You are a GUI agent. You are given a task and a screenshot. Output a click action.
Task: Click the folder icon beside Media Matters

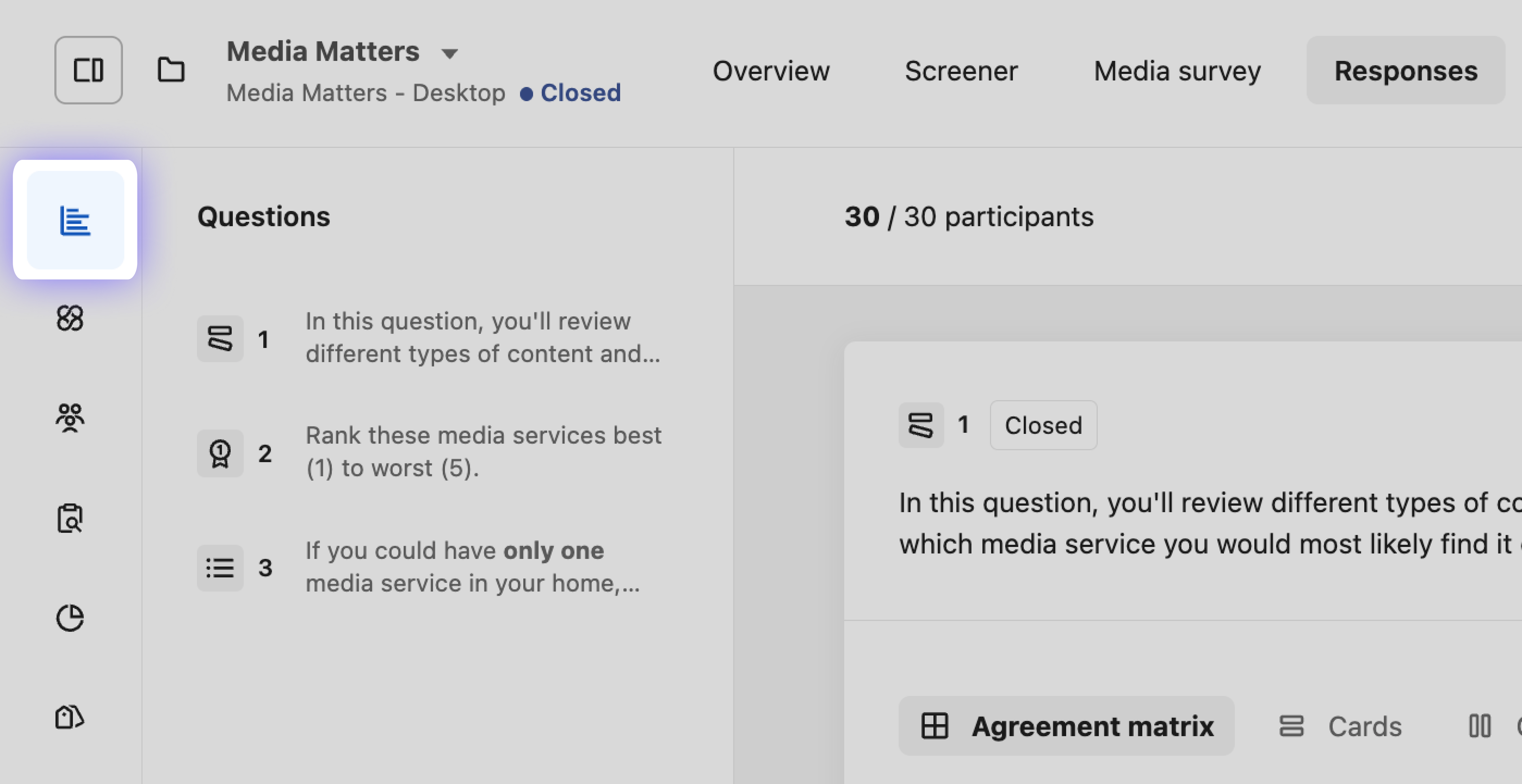pos(171,70)
